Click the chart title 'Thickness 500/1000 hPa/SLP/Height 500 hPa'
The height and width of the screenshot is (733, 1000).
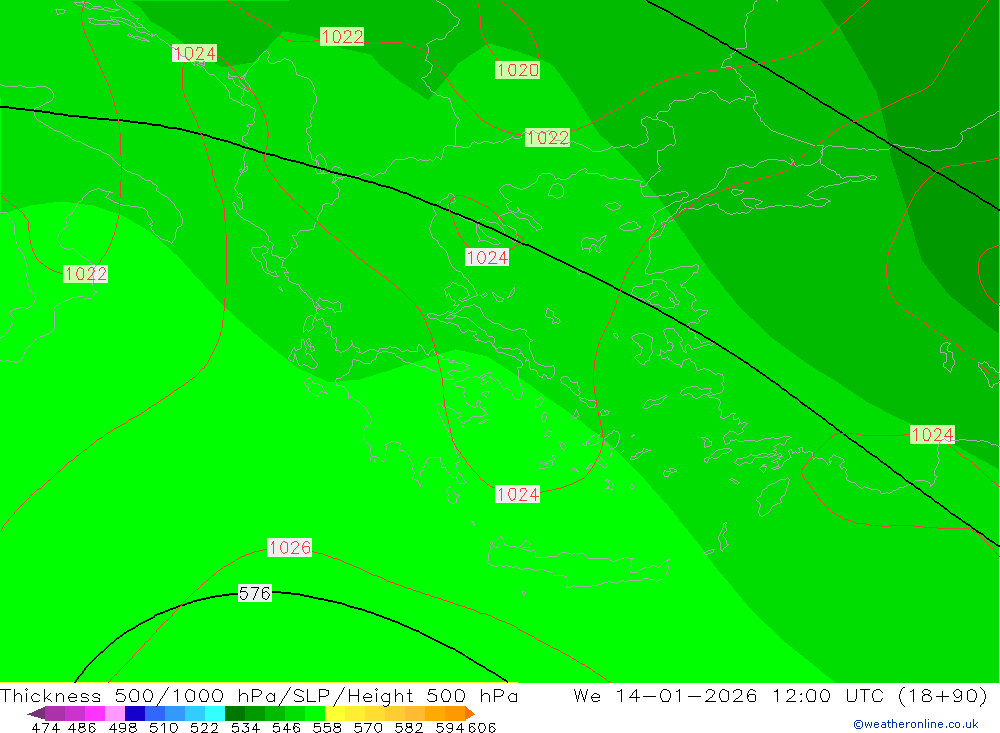259,695
